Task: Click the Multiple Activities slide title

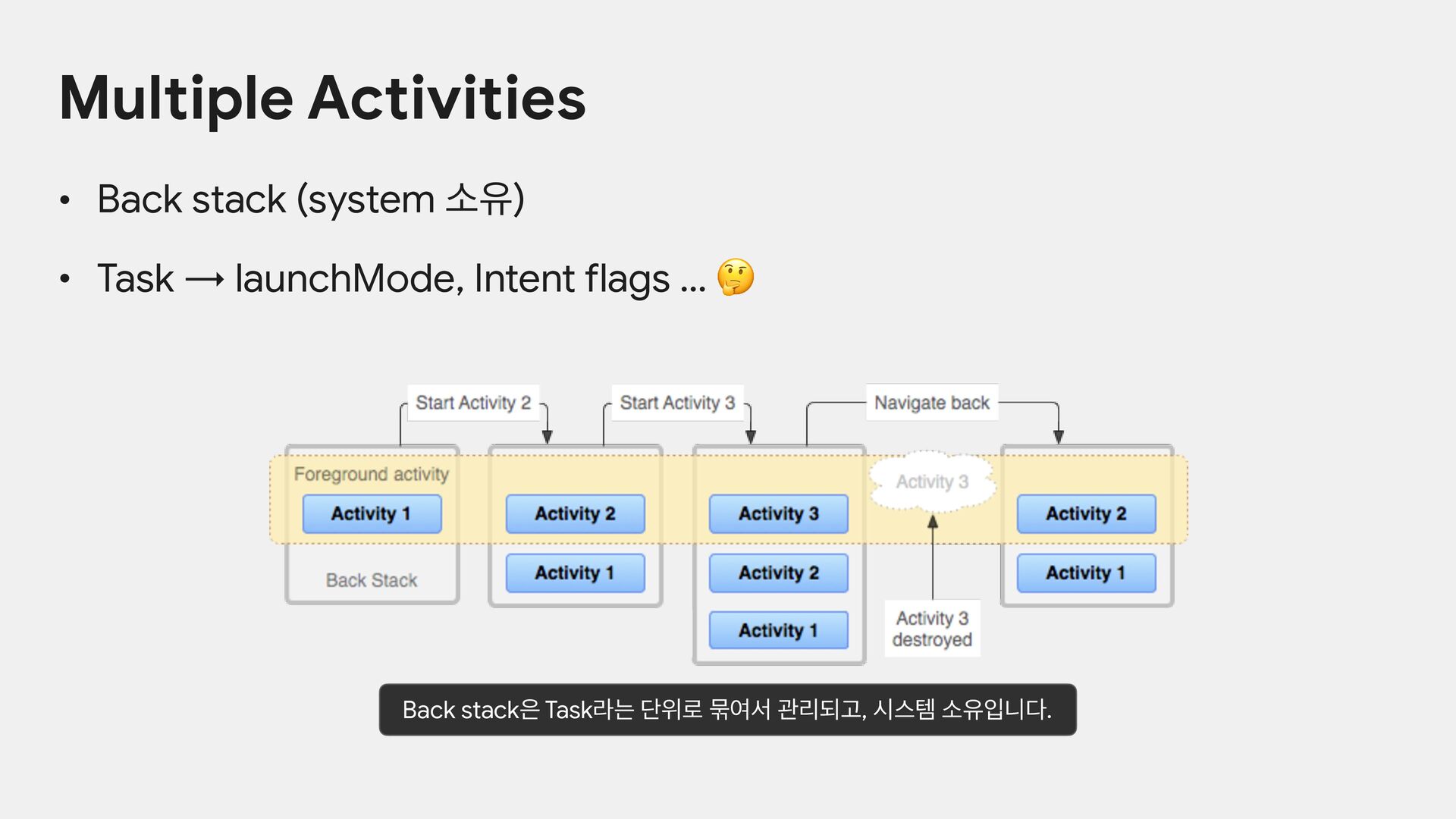Action: click(x=322, y=99)
